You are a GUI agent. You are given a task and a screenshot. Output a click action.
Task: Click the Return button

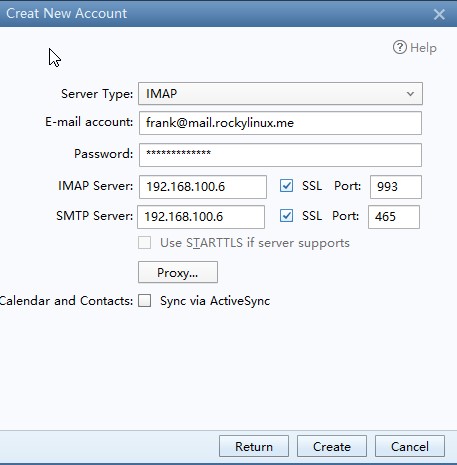[x=254, y=446]
